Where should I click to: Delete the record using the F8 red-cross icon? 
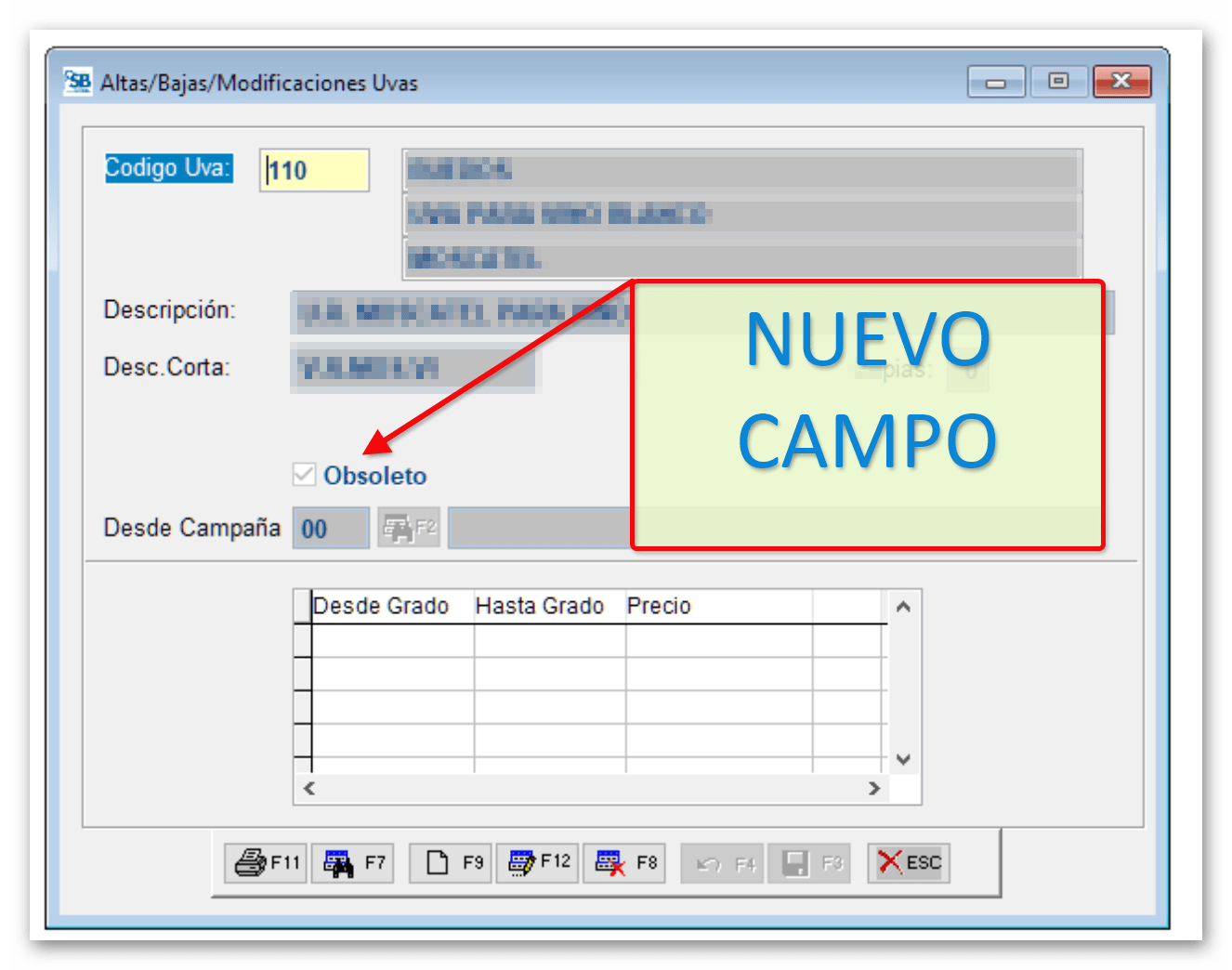(x=624, y=862)
